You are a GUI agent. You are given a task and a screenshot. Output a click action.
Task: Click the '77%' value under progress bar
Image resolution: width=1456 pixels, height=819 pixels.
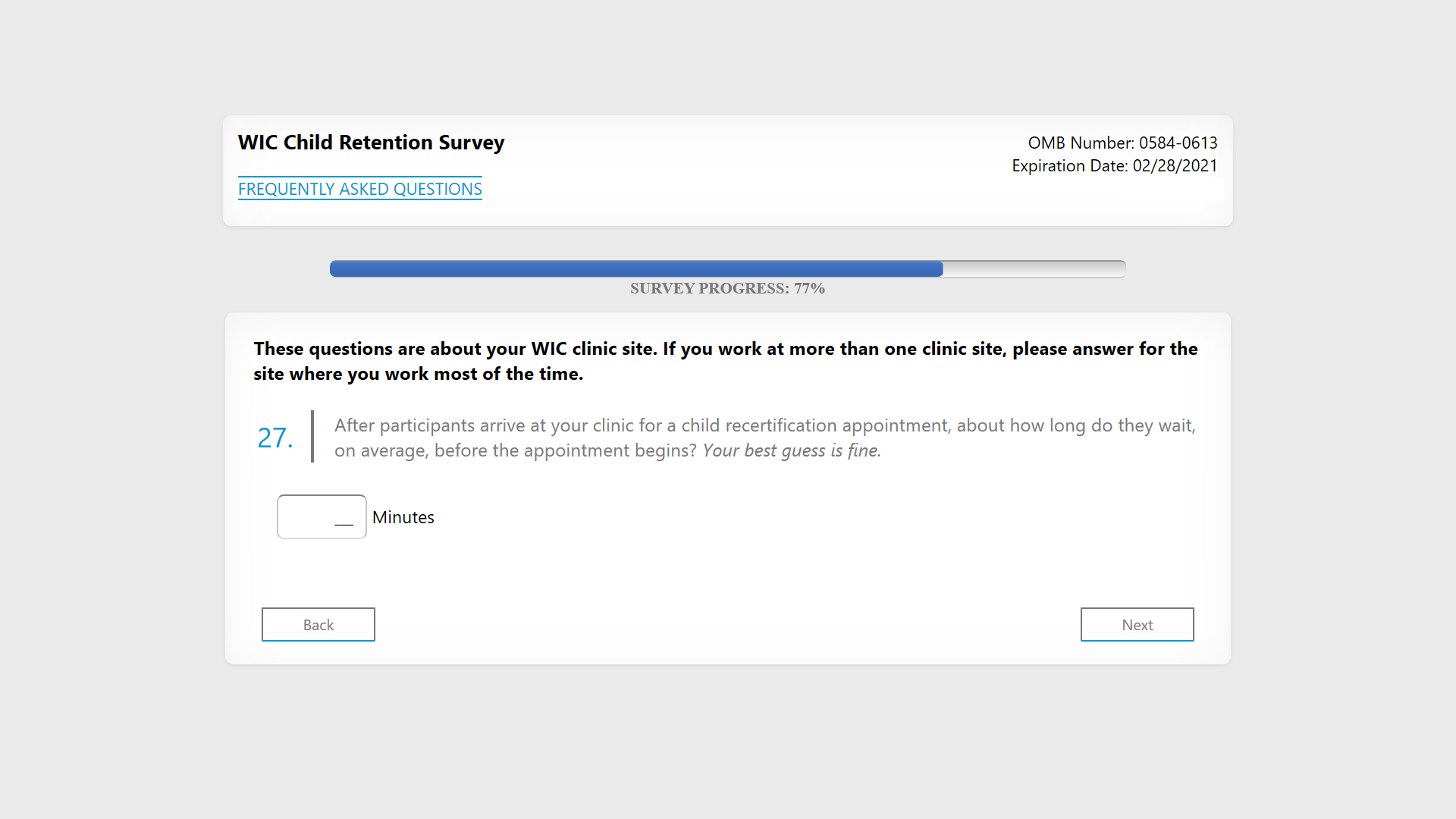(809, 288)
